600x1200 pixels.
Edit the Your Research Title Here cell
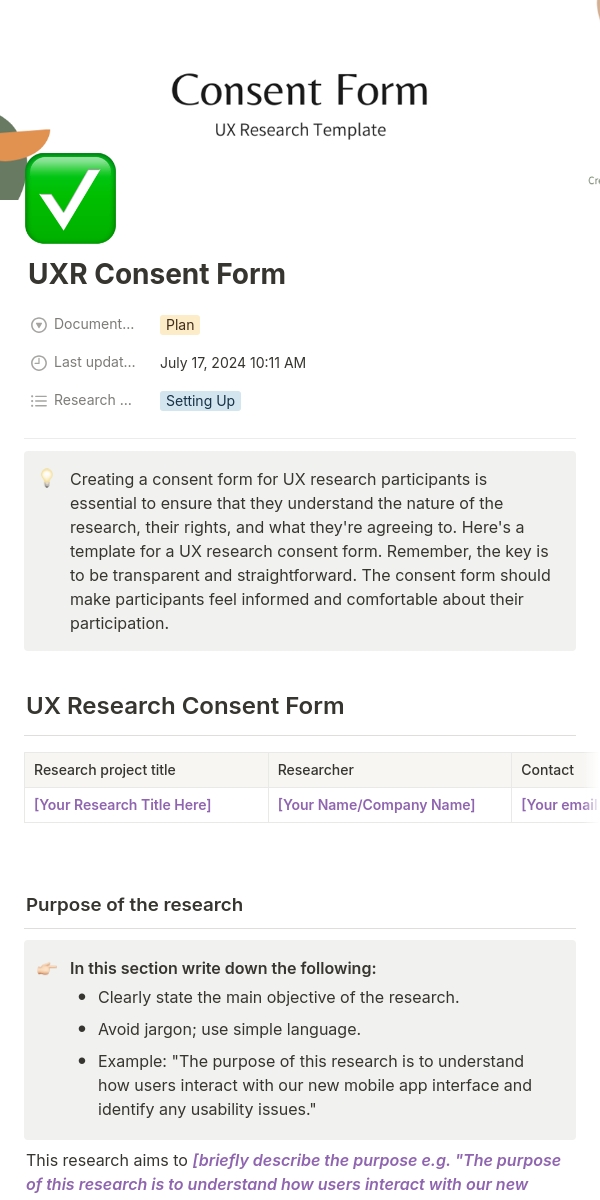click(123, 805)
